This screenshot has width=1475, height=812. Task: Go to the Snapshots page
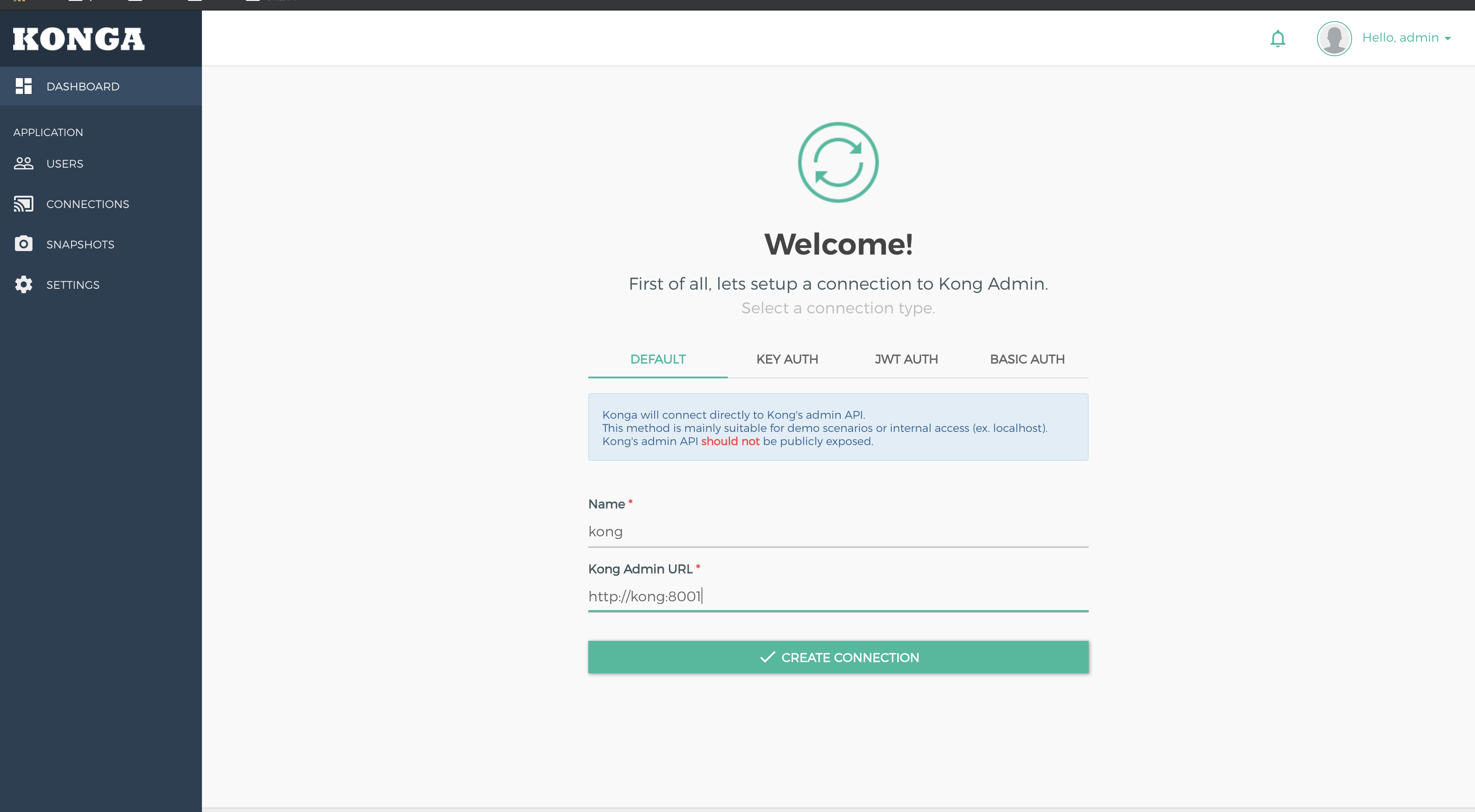tap(80, 244)
